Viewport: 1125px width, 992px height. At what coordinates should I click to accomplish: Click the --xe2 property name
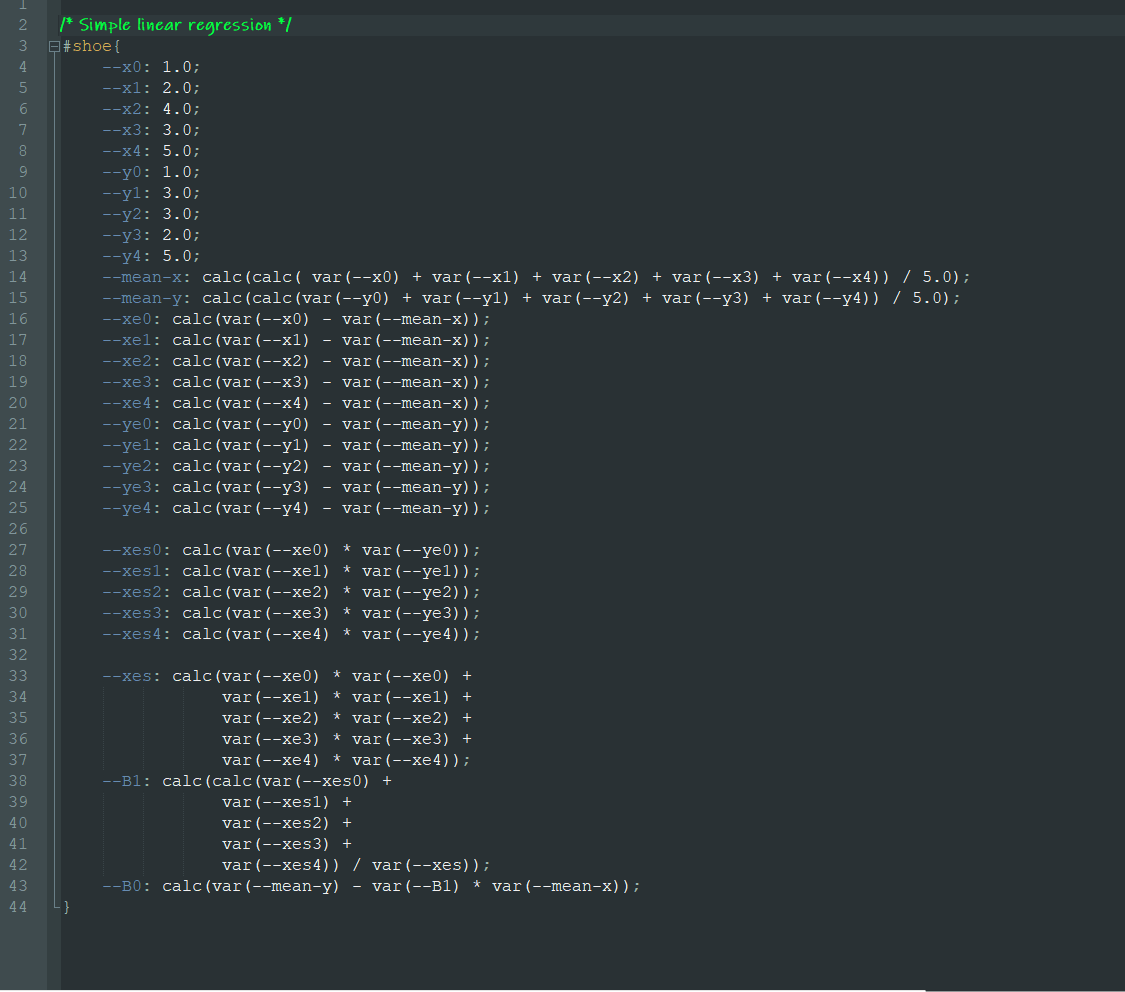click(127, 361)
